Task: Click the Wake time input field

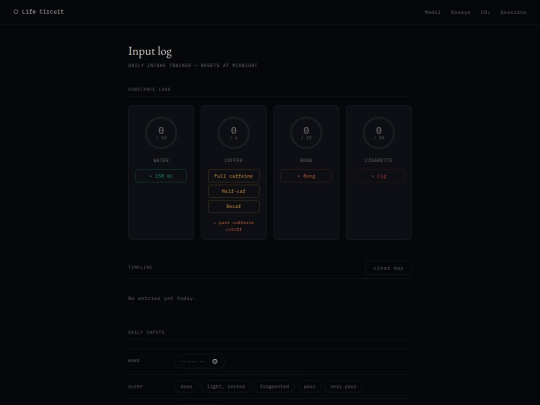Action: (200, 361)
